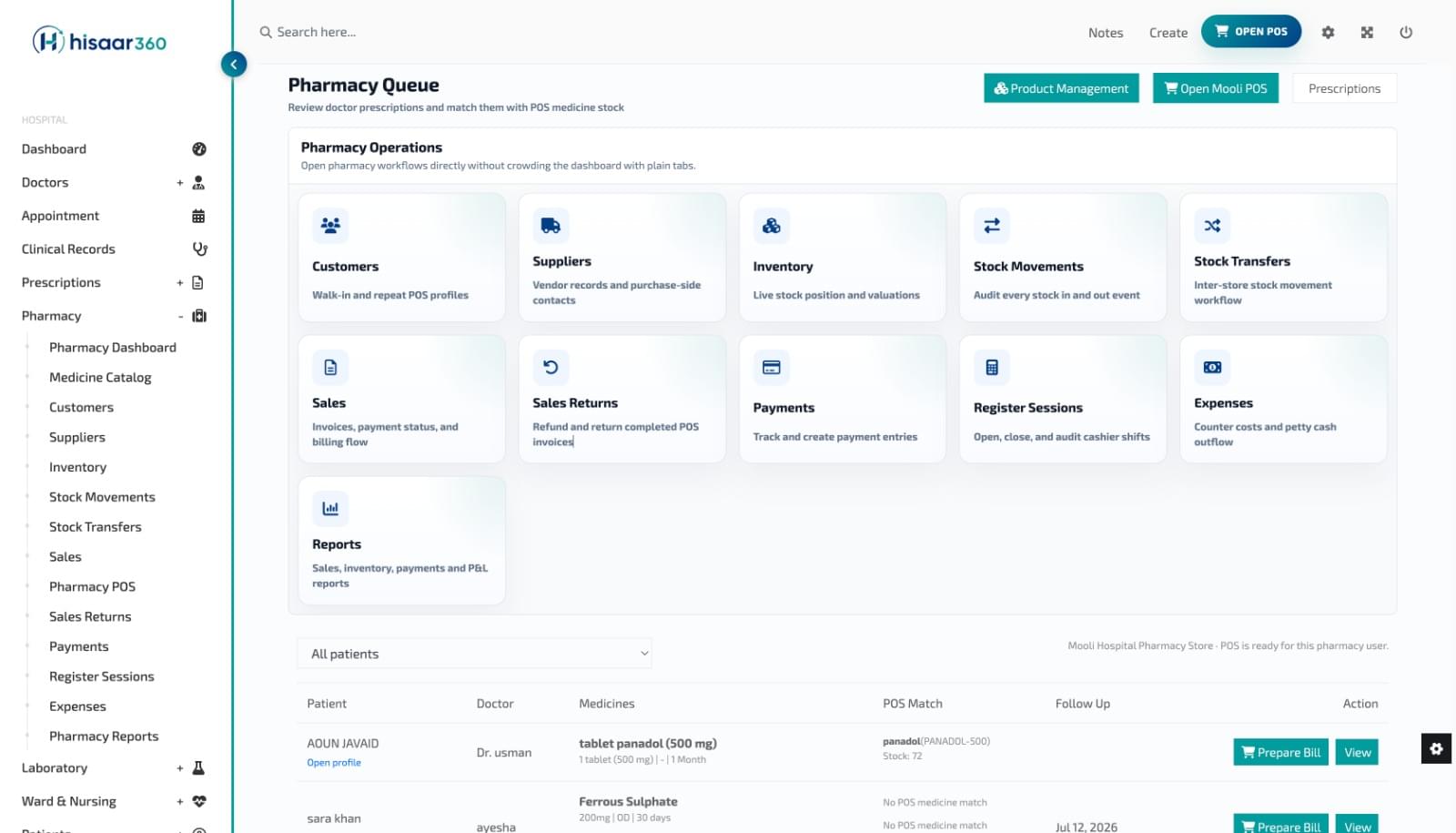Click the Create link in top bar
This screenshot has height=833, width=1456.
click(x=1168, y=33)
